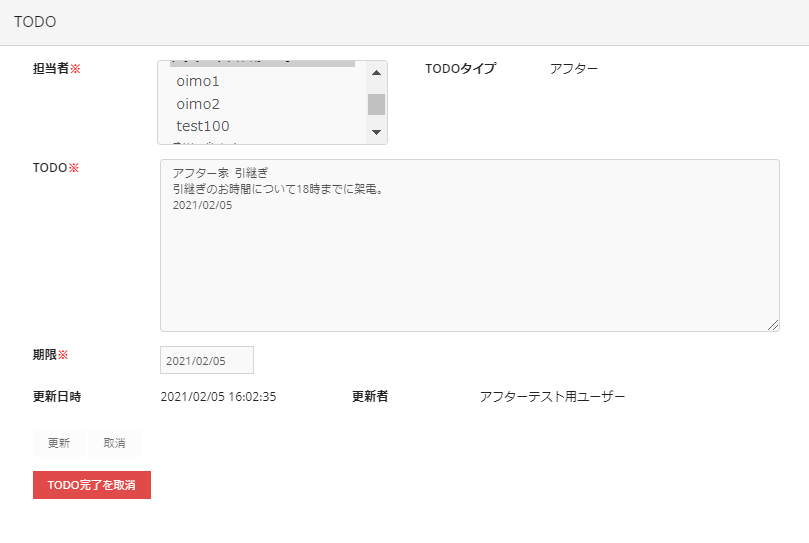This screenshot has height=543, width=809.
Task: Click the アフター type value text
Action: [574, 69]
